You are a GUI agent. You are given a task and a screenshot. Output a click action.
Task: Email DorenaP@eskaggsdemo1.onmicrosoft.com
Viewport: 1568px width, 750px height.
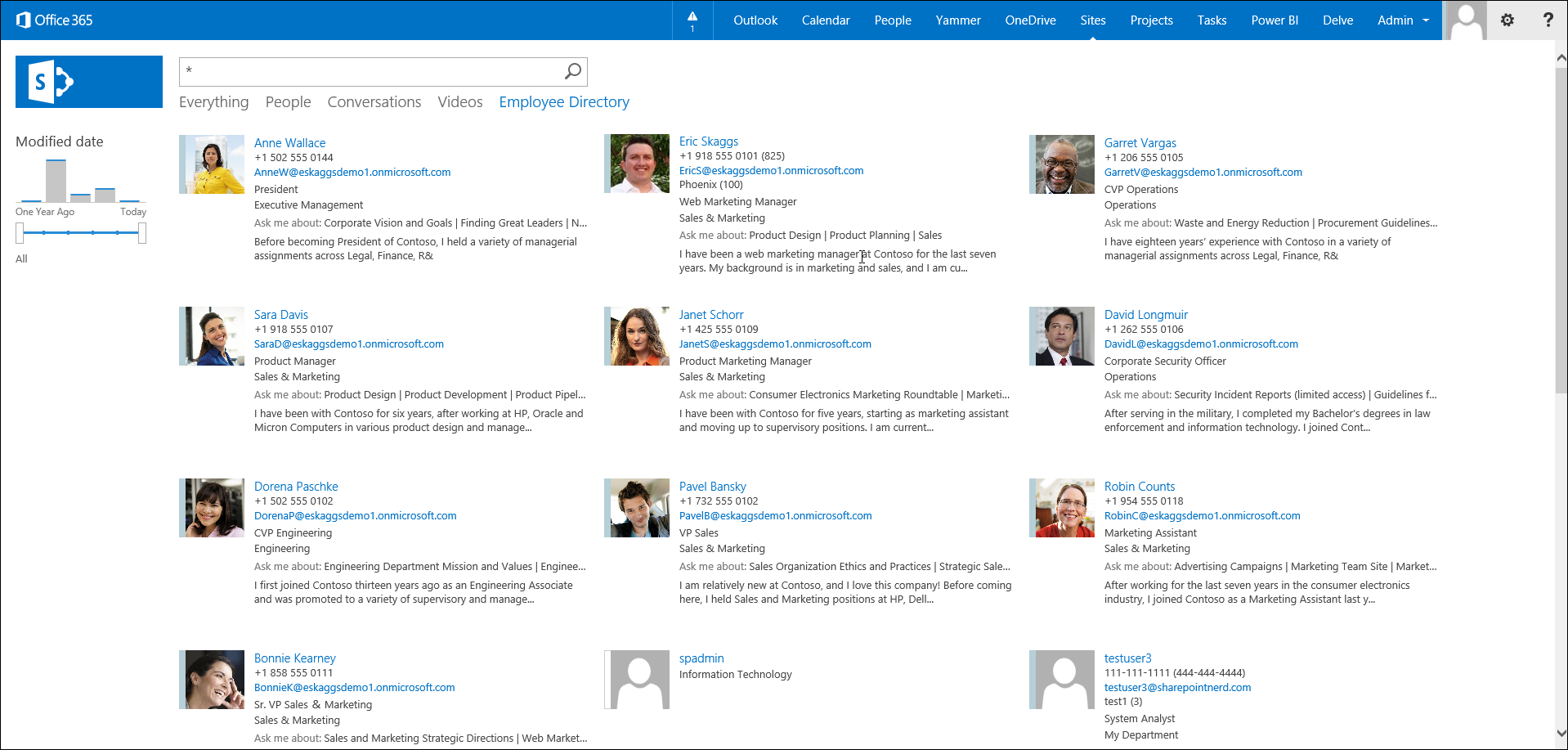355,515
